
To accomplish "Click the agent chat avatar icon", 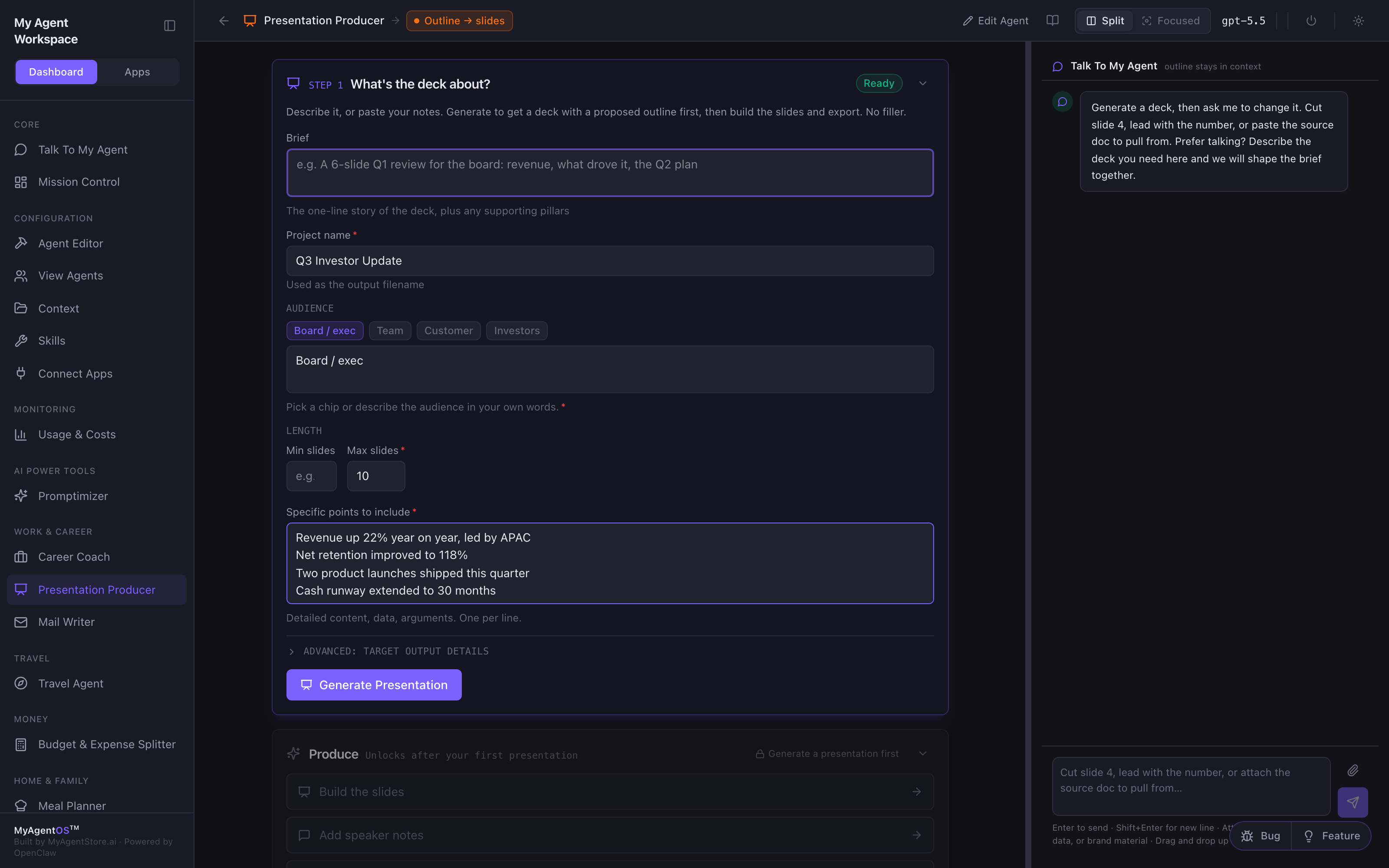I will 1063,102.
